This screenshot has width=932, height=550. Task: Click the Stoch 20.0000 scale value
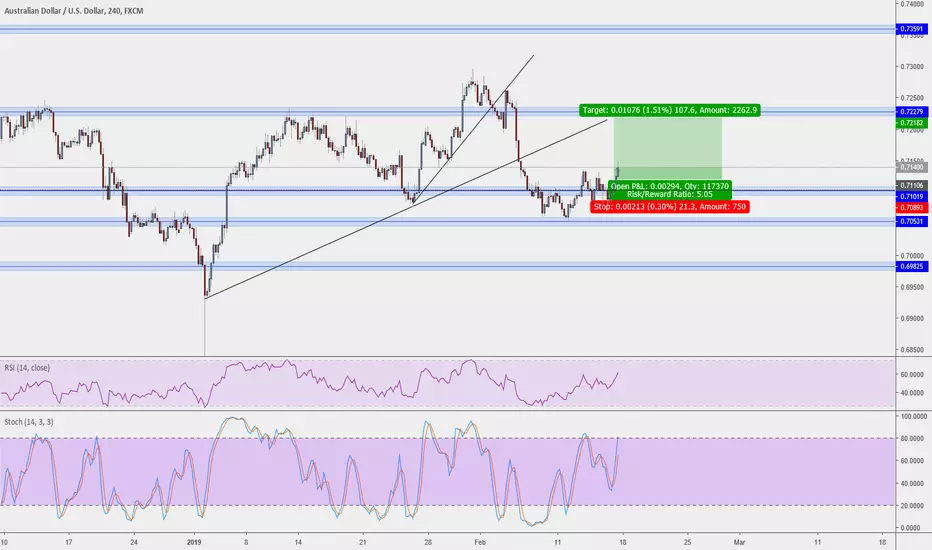click(x=912, y=505)
